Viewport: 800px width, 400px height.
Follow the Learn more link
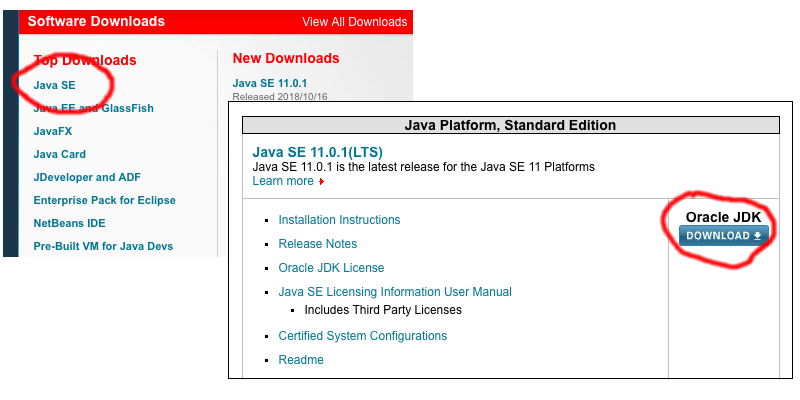click(283, 181)
